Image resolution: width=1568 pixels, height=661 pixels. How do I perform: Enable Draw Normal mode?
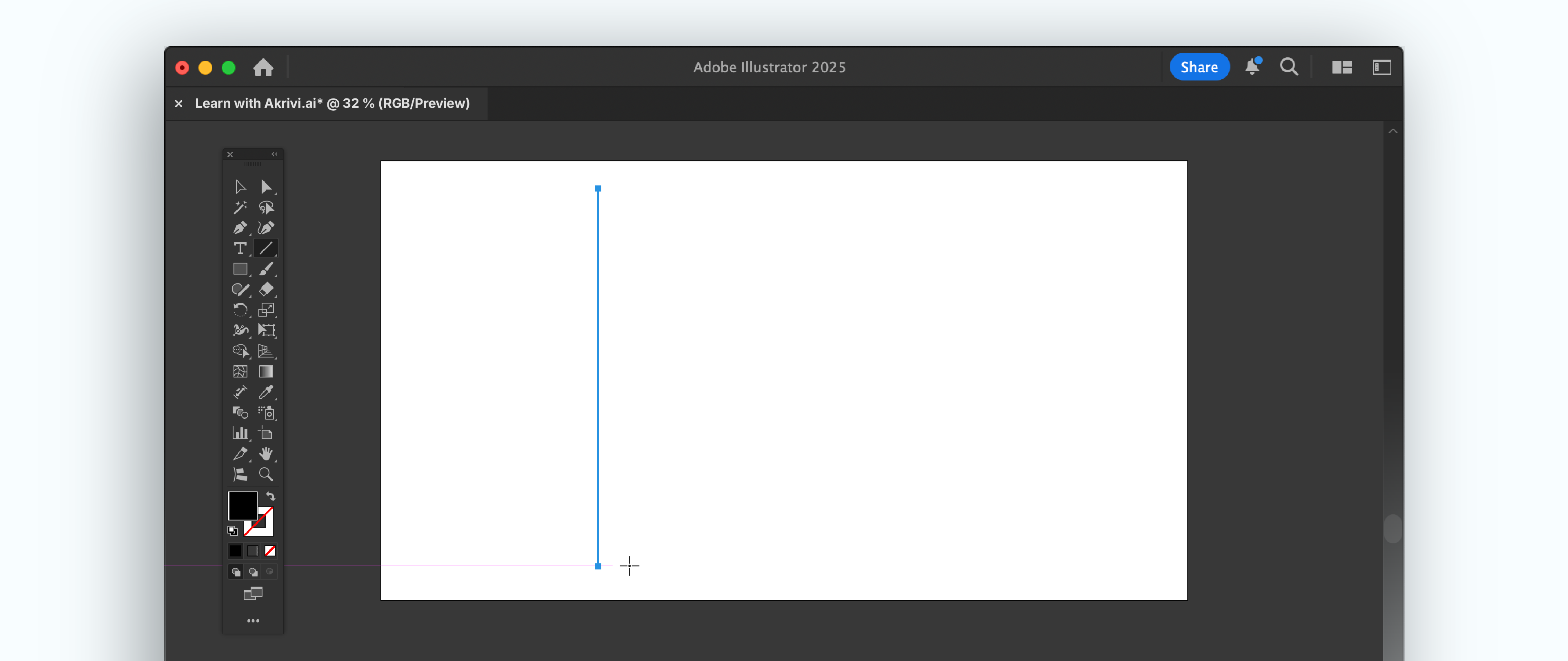(236, 572)
